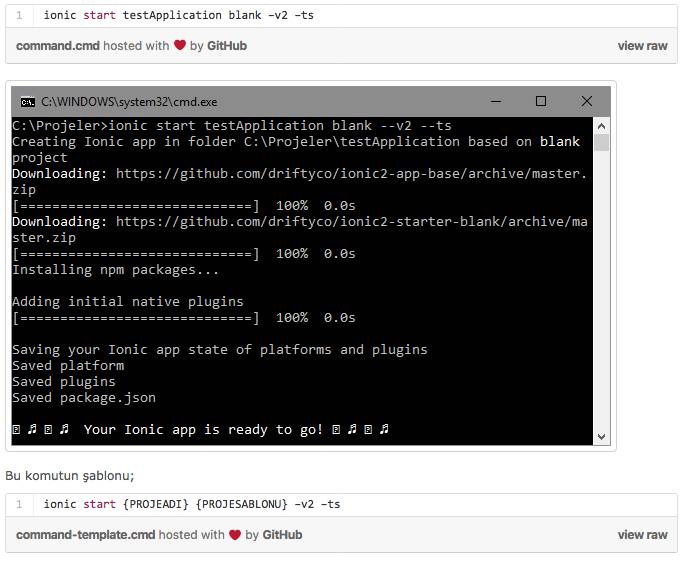
Task: Open command-template.cmd gist file link
Action: tap(86, 535)
